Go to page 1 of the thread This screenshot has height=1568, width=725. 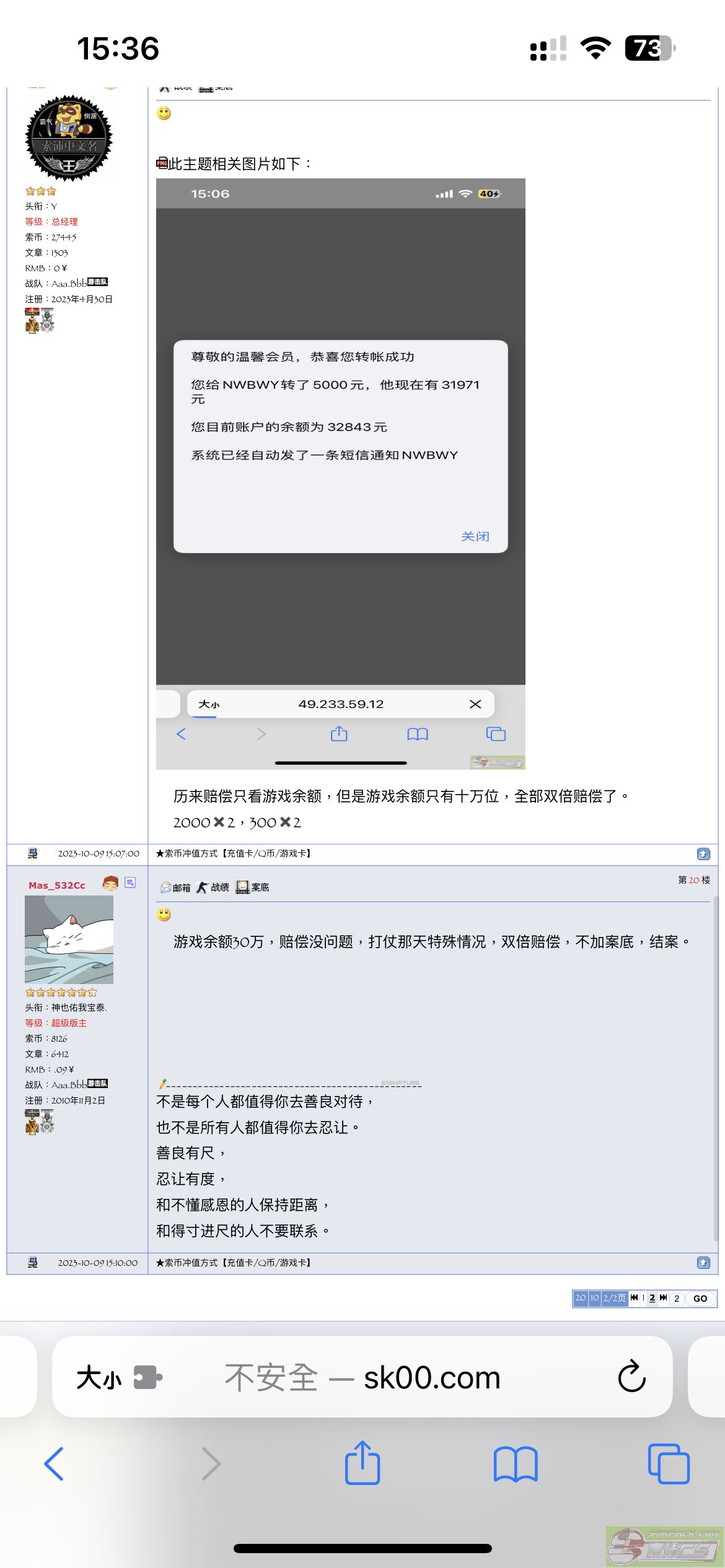click(x=643, y=1298)
